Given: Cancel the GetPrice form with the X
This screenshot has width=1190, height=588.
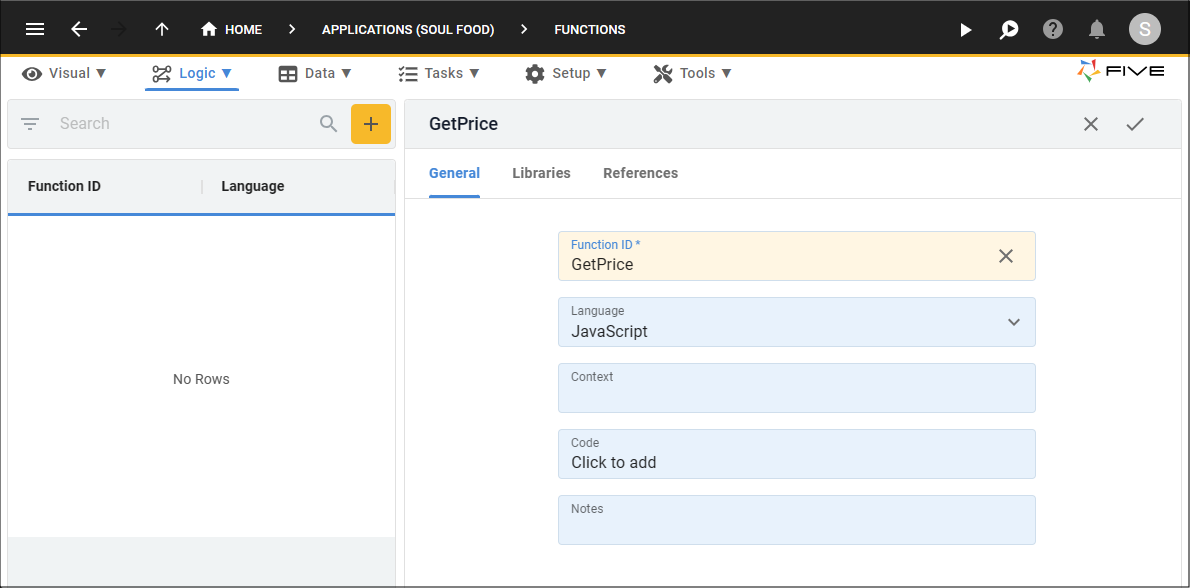Looking at the screenshot, I should 1091,124.
